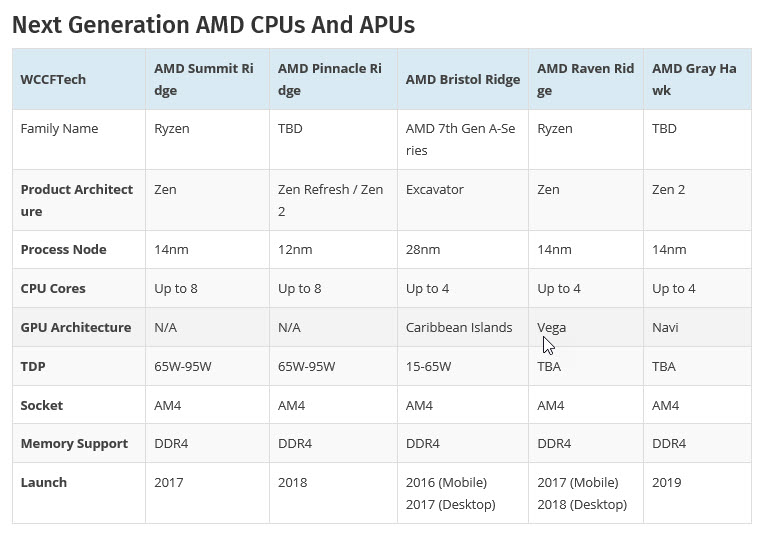Click the CPU Cores row label

53,288
